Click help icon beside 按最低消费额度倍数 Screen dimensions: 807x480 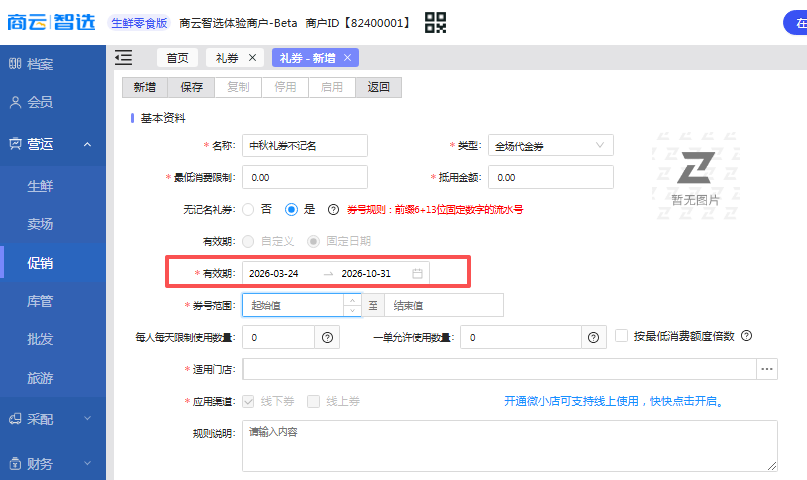(746, 337)
